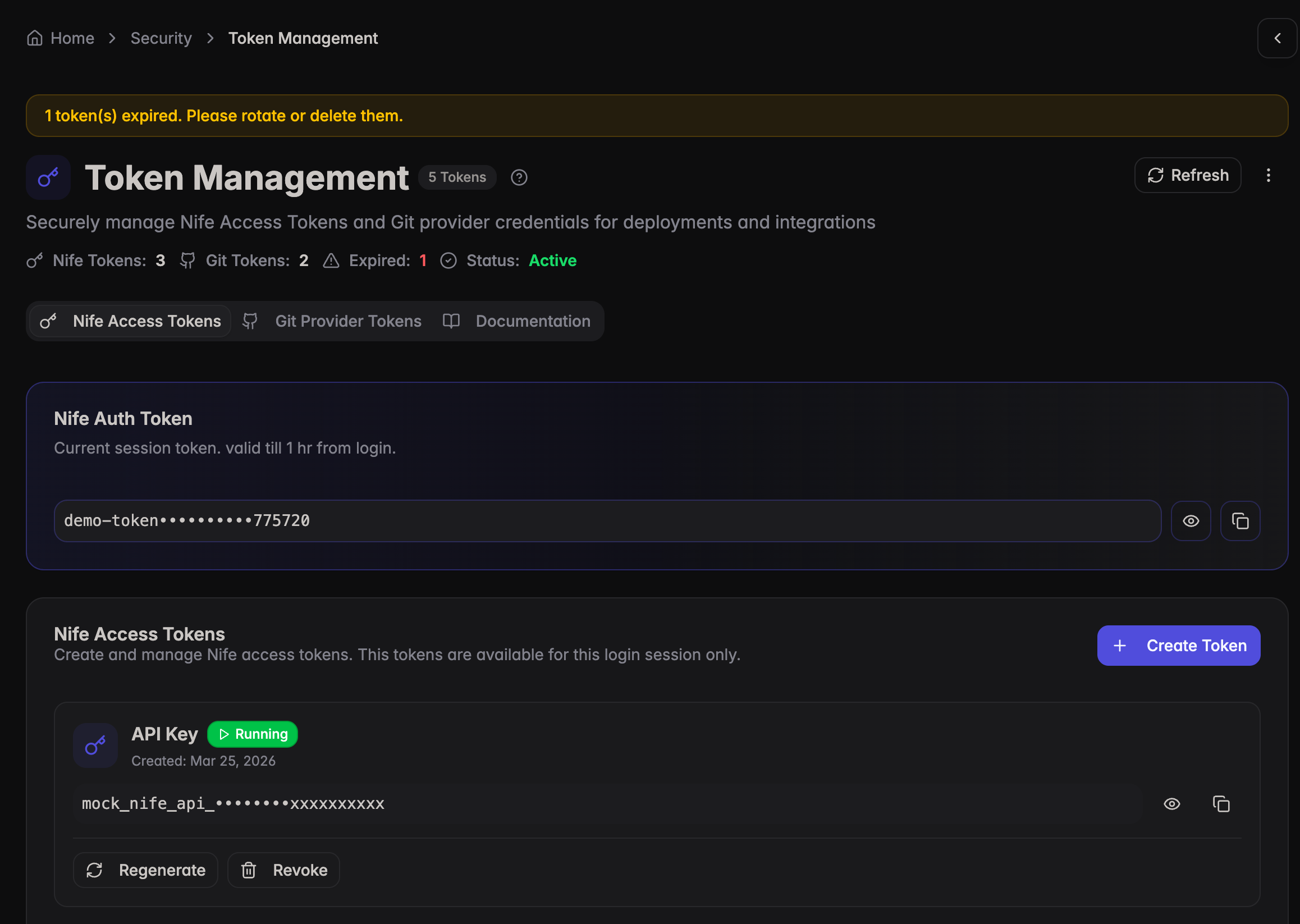The width and height of the screenshot is (1300, 924).
Task: Open the three-dot more options menu
Action: tap(1268, 175)
